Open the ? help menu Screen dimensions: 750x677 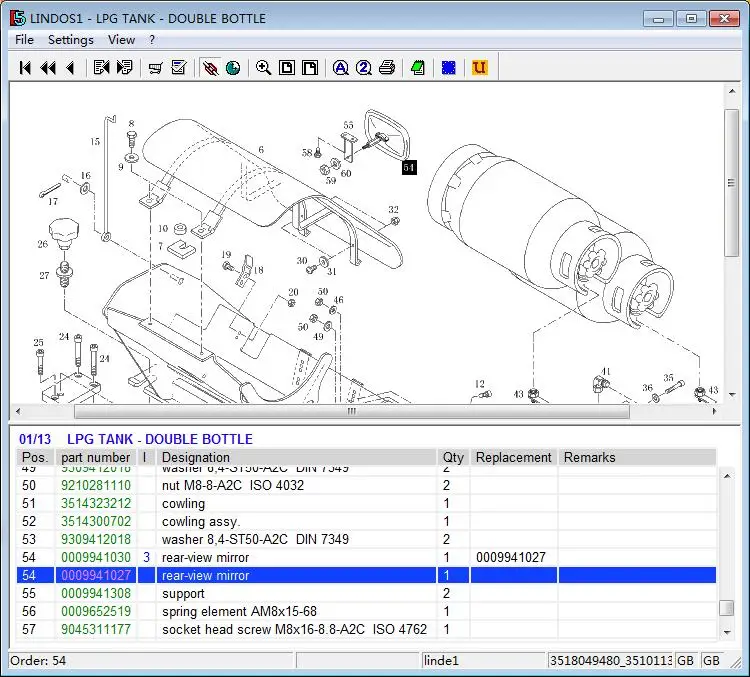152,40
